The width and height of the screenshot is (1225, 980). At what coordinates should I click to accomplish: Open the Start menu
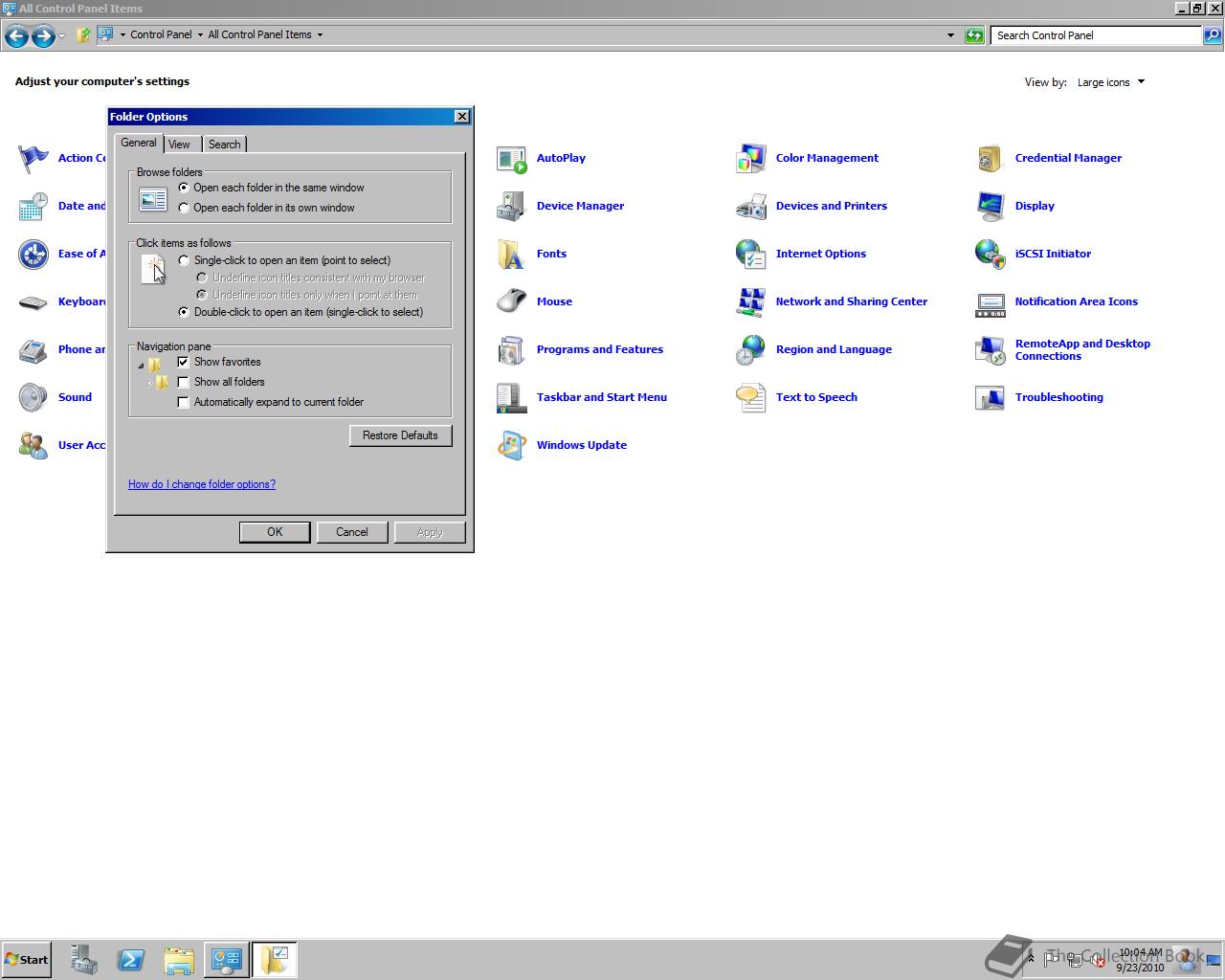(26, 960)
